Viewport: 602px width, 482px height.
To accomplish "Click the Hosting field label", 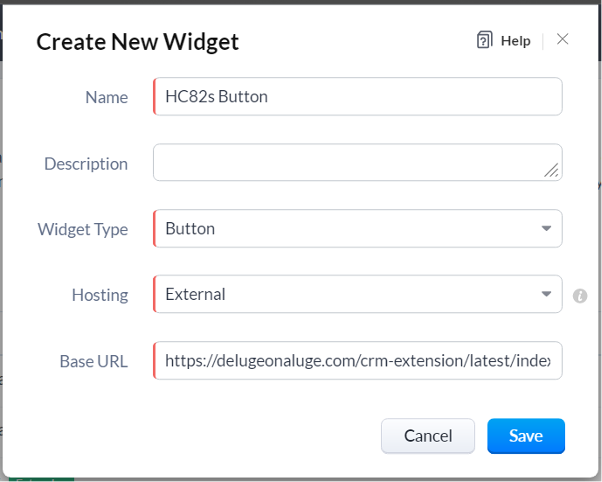I will [100, 295].
